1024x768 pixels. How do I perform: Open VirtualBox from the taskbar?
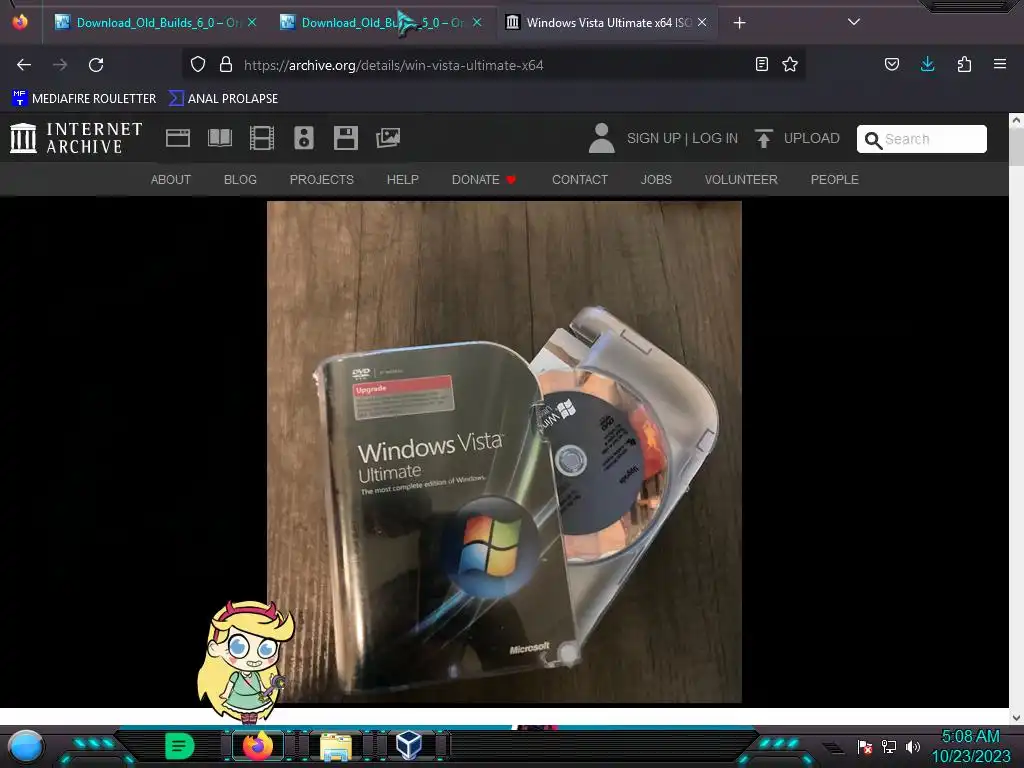409,745
